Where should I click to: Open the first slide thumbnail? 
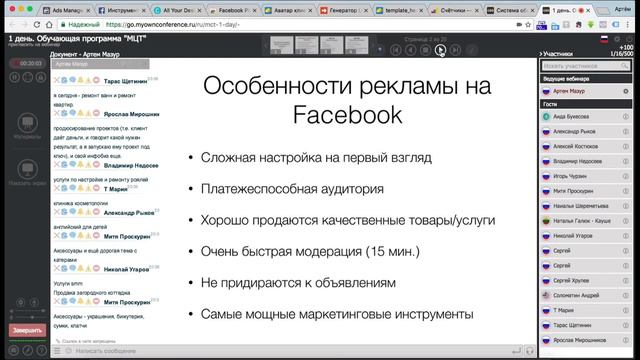282,45
